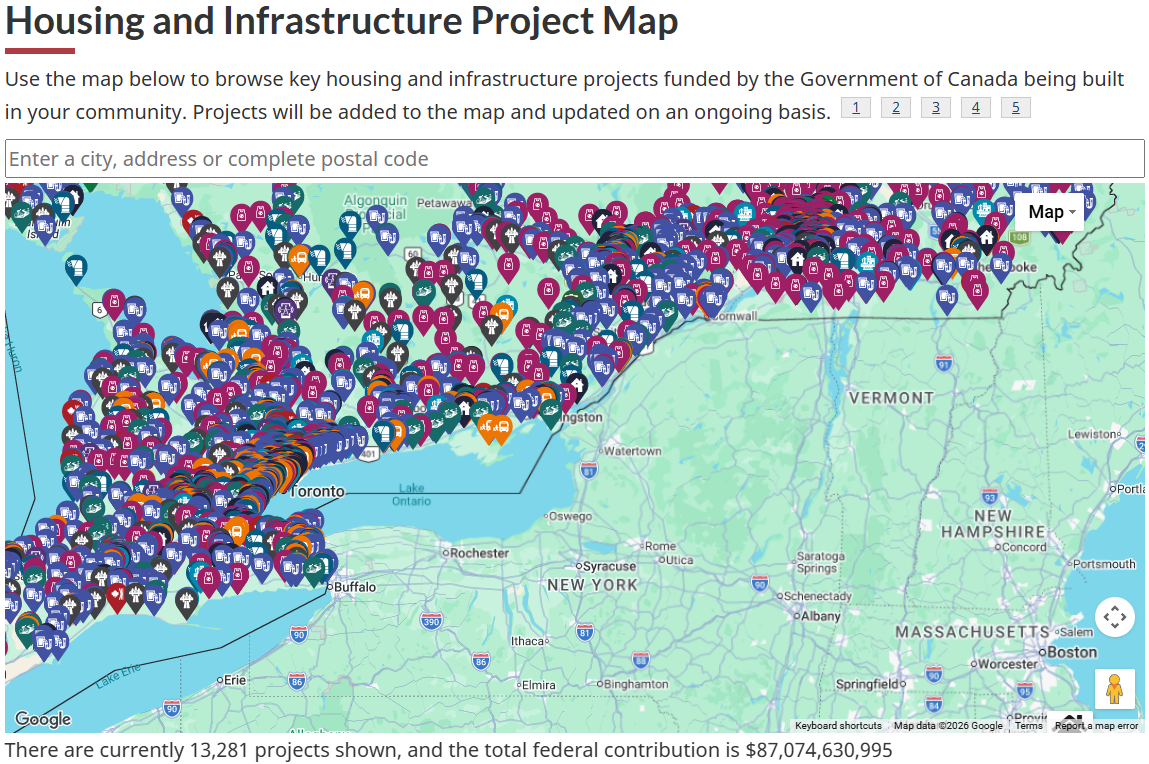Image resolution: width=1149 pixels, height=764 pixels.
Task: Open the Terms link on the map
Action: (x=1028, y=726)
